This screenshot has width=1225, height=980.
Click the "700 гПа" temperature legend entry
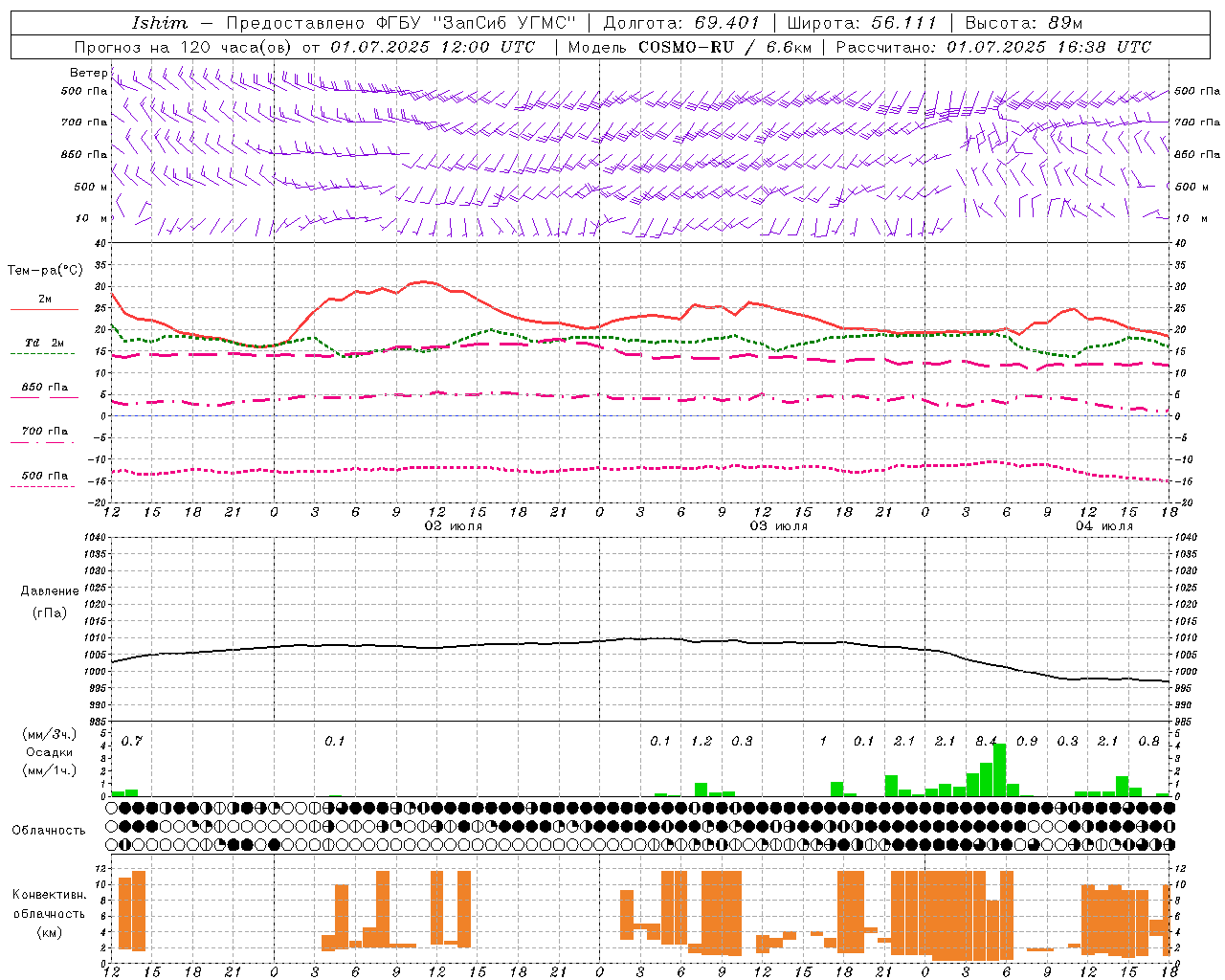click(44, 434)
